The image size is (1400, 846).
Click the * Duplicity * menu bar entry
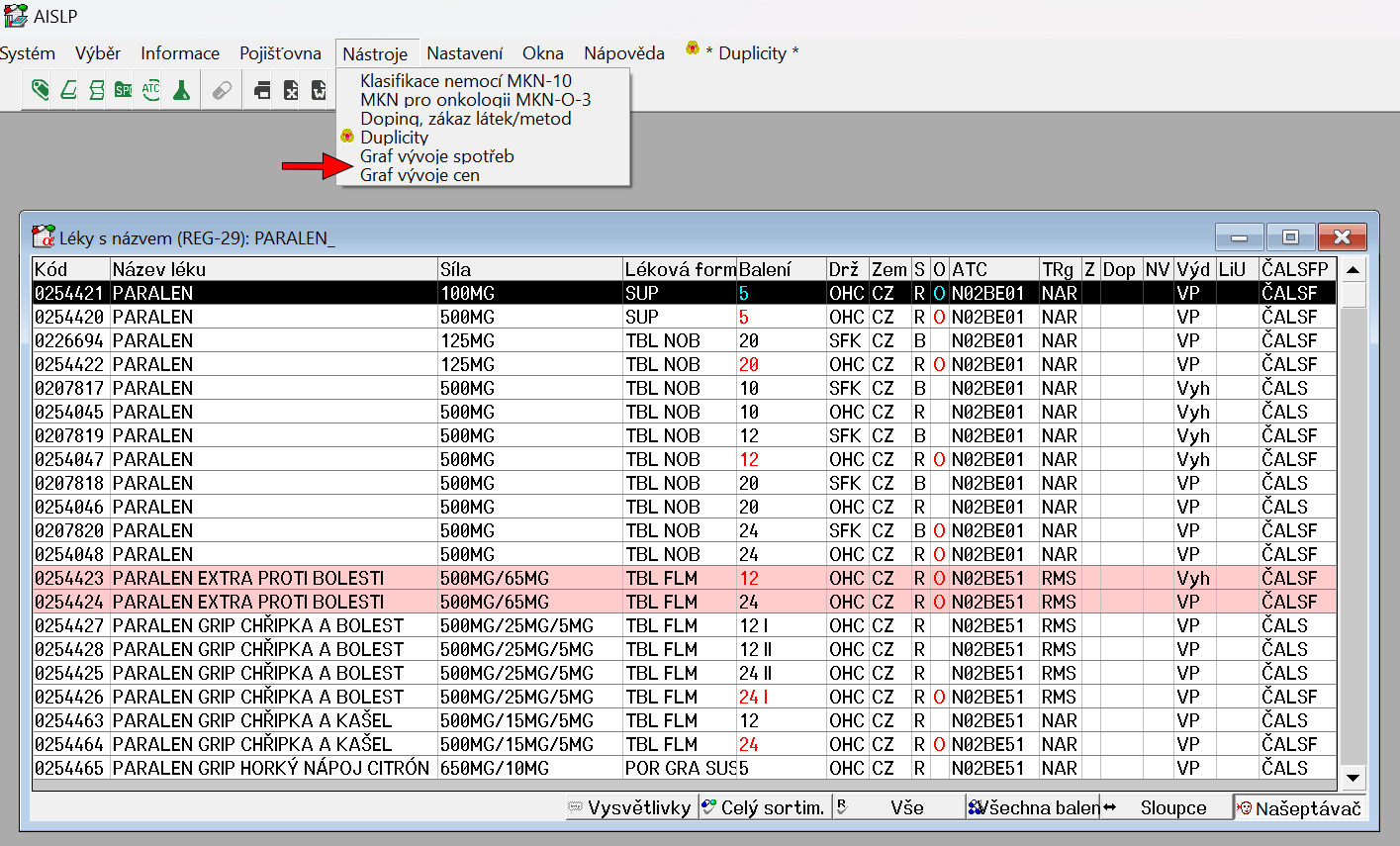(x=752, y=53)
